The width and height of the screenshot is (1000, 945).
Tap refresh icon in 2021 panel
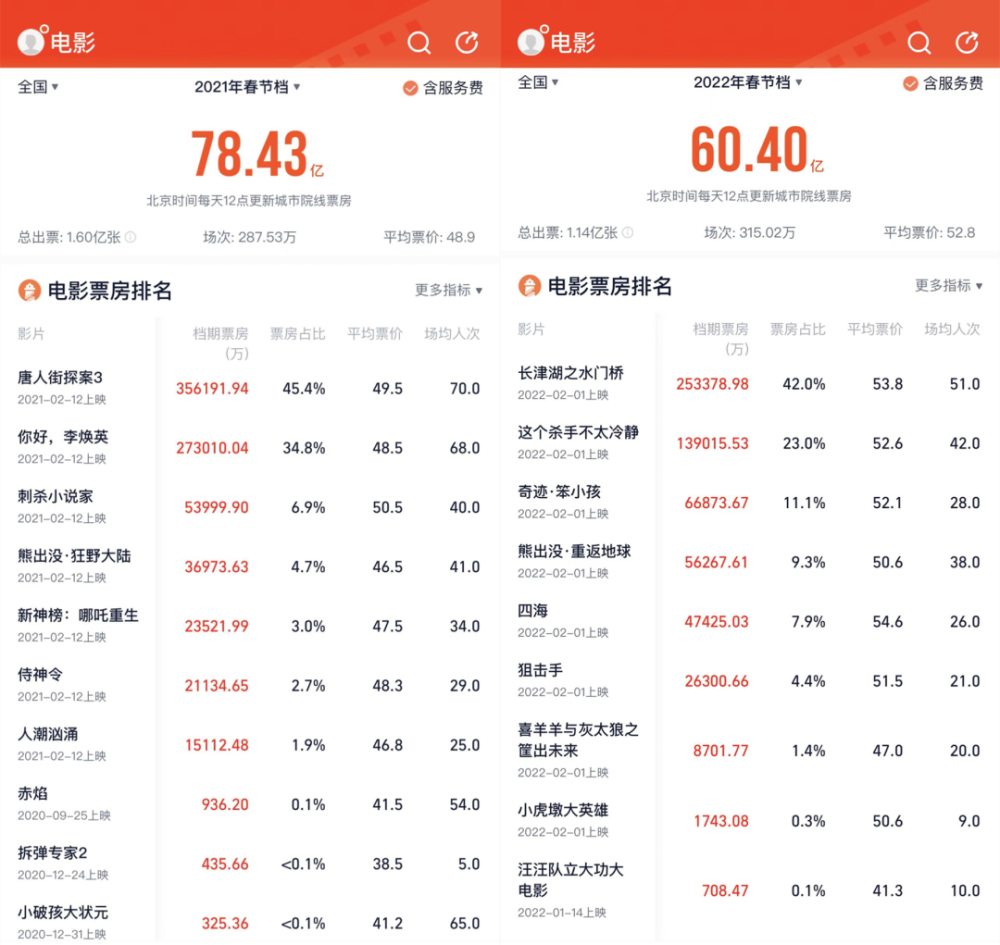pos(467,42)
